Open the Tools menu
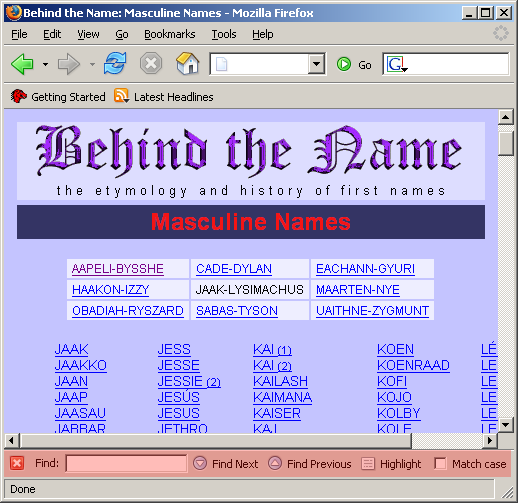 pos(224,34)
